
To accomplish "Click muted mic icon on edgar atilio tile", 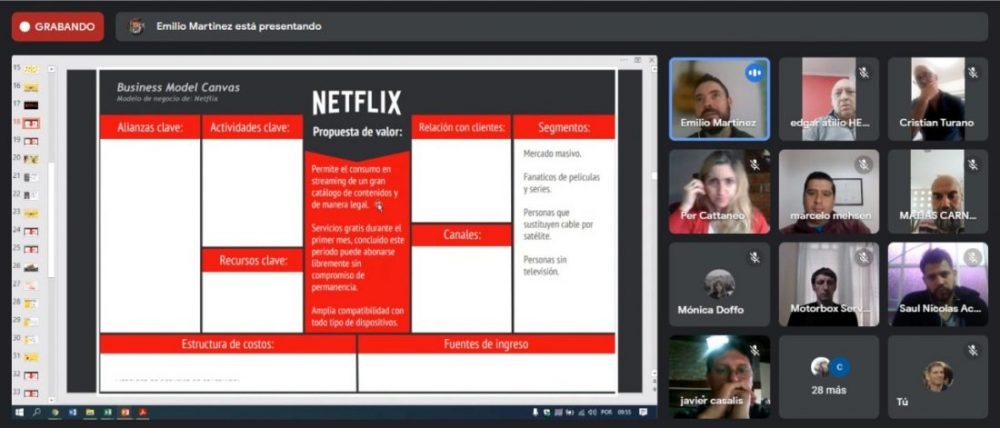I will point(864,73).
